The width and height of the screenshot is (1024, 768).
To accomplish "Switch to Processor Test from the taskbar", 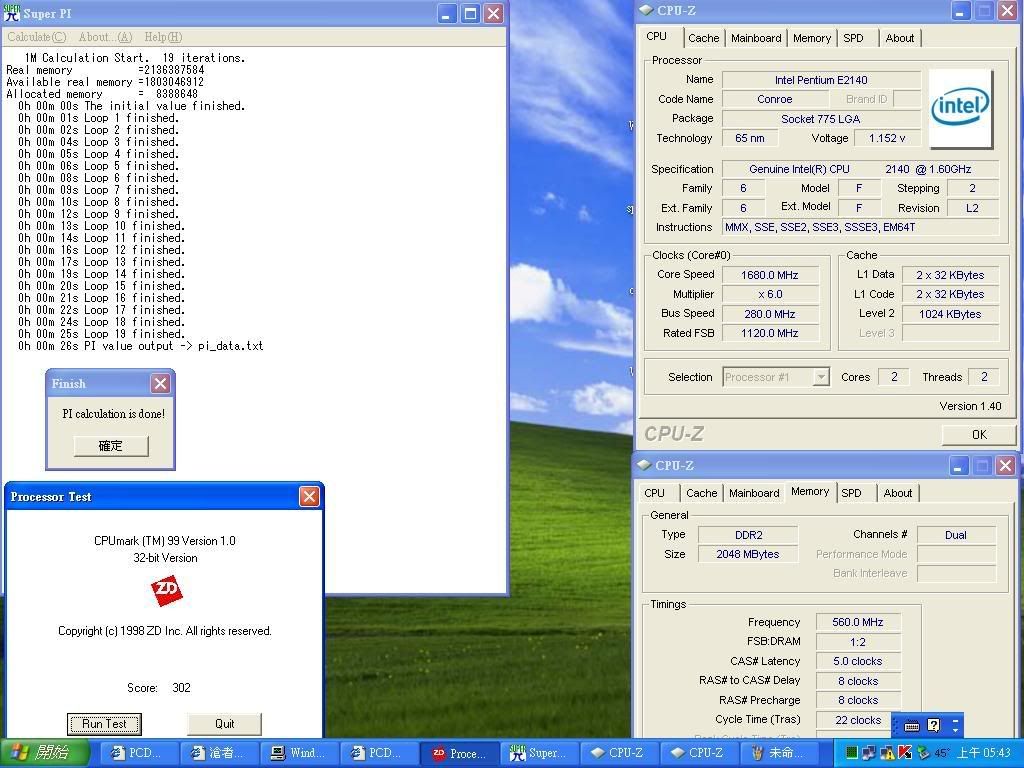I will (x=460, y=753).
